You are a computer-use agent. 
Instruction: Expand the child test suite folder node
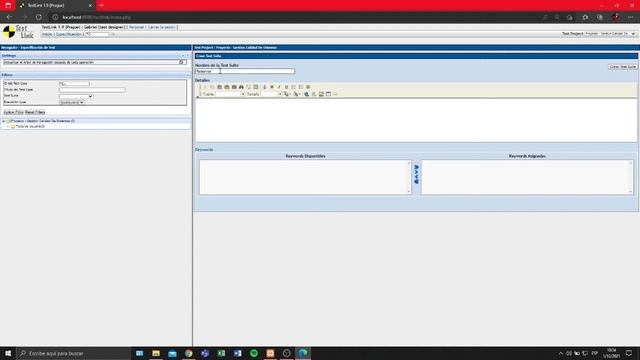point(8,127)
